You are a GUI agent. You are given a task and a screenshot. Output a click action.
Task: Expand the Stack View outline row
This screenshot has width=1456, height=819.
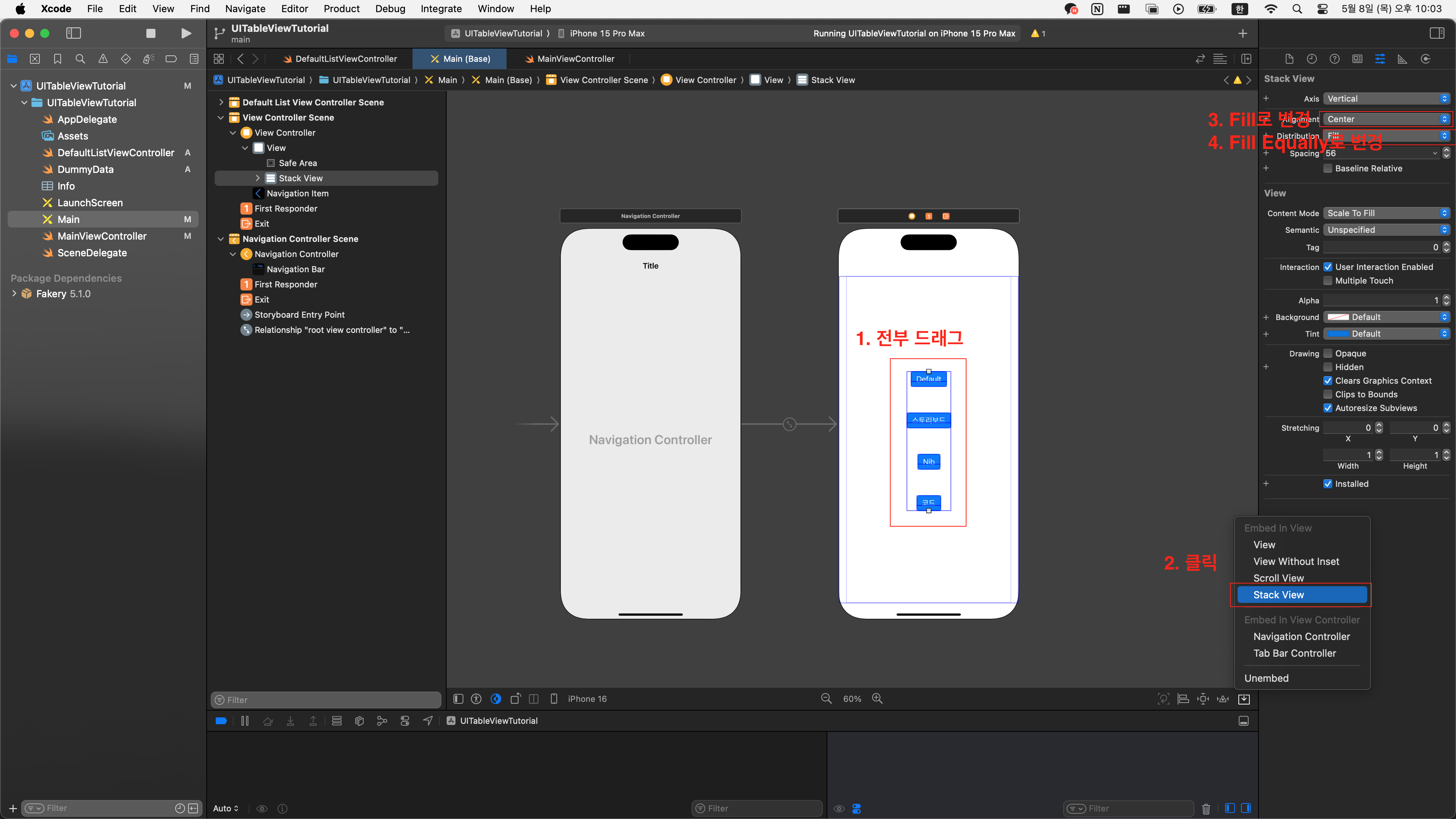pyautogui.click(x=258, y=178)
